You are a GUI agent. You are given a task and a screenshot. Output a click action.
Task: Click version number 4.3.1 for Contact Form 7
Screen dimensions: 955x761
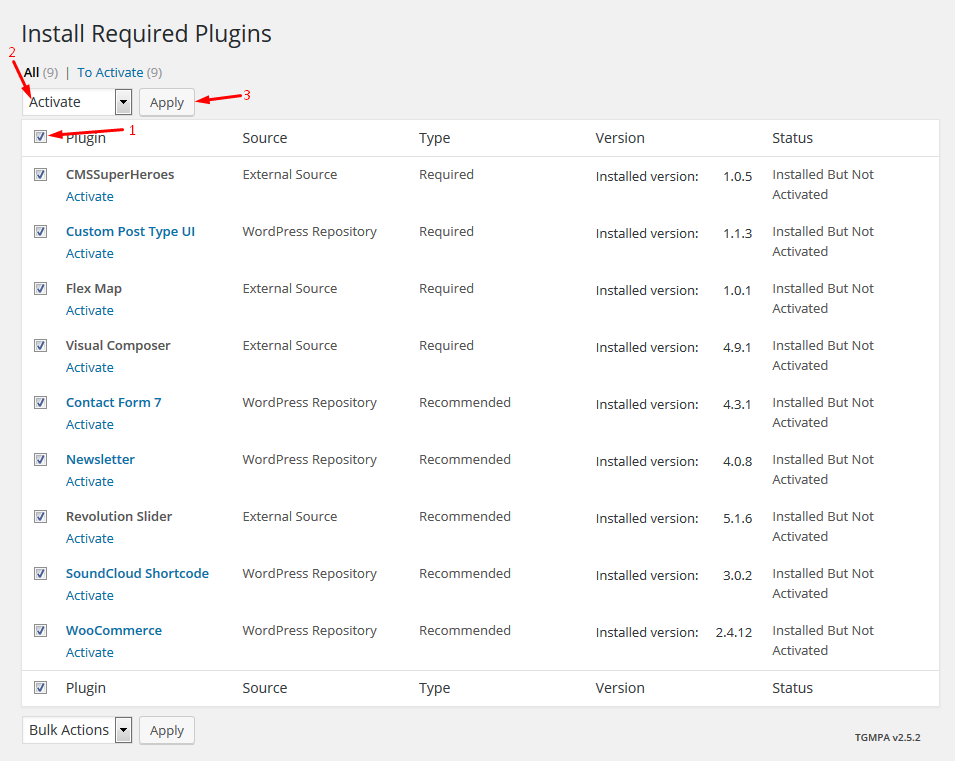pos(737,405)
